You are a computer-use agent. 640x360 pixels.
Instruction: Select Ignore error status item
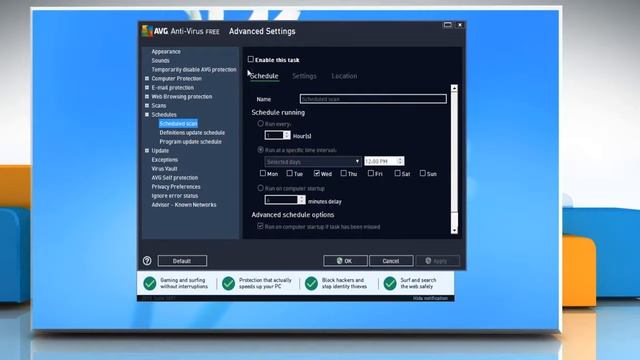click(x=175, y=196)
